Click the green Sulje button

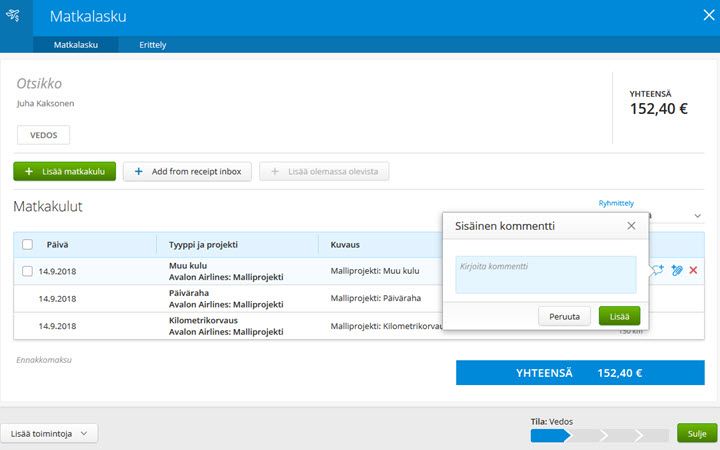(x=697, y=433)
